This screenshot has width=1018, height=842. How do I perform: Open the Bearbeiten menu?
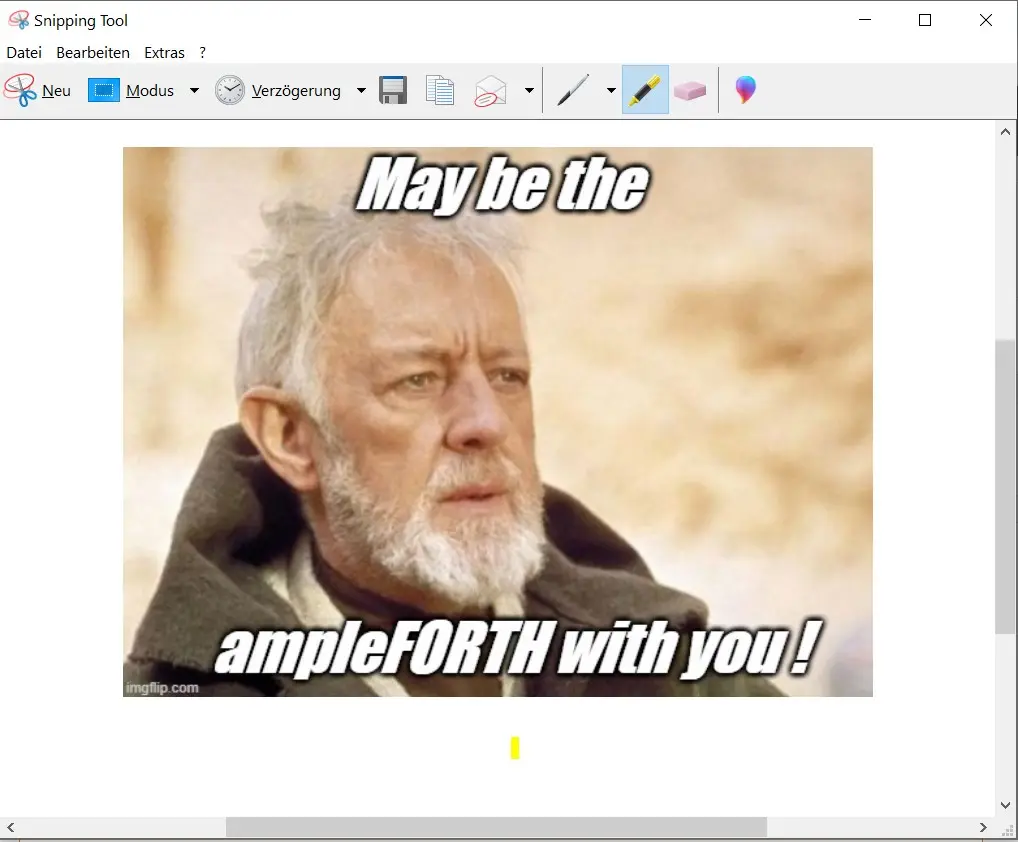click(x=93, y=53)
